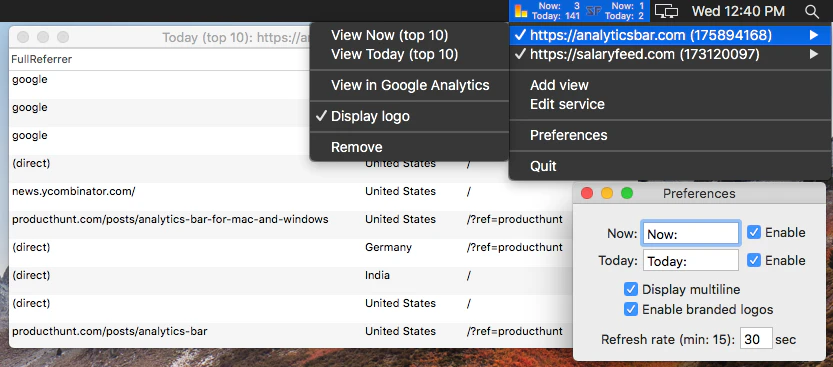Image resolution: width=833 pixels, height=367 pixels.
Task: Quit the Analytics Bar app
Action: pos(543,166)
